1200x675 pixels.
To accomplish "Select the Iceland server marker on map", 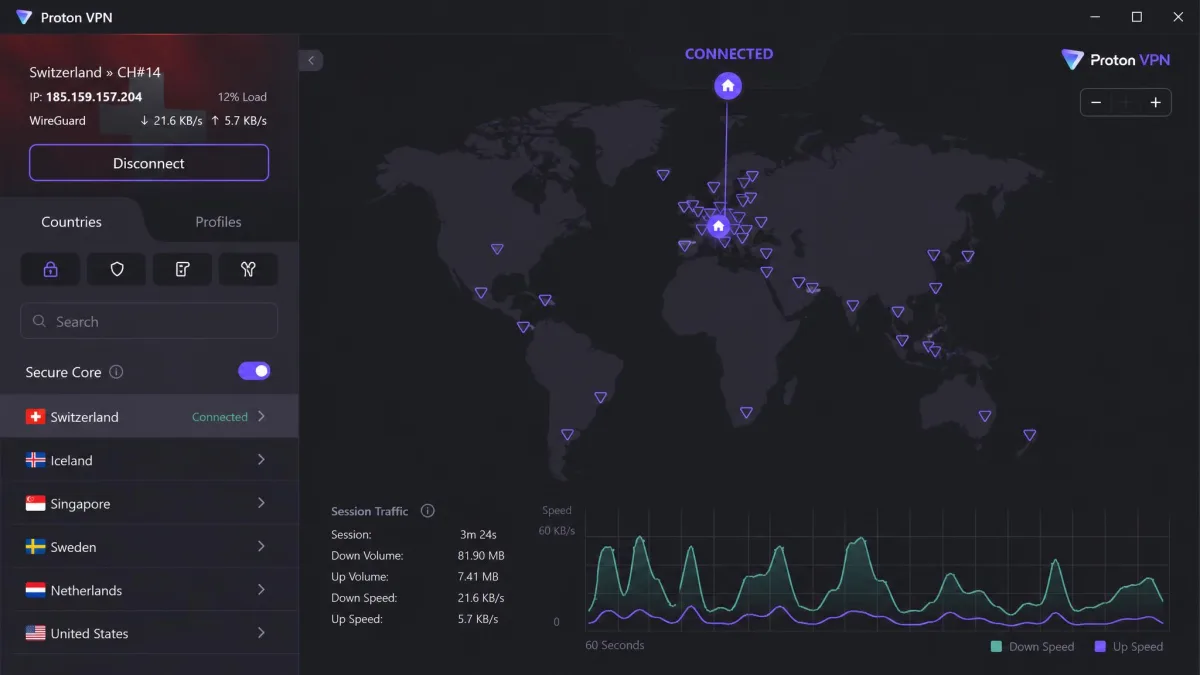I will coord(663,175).
